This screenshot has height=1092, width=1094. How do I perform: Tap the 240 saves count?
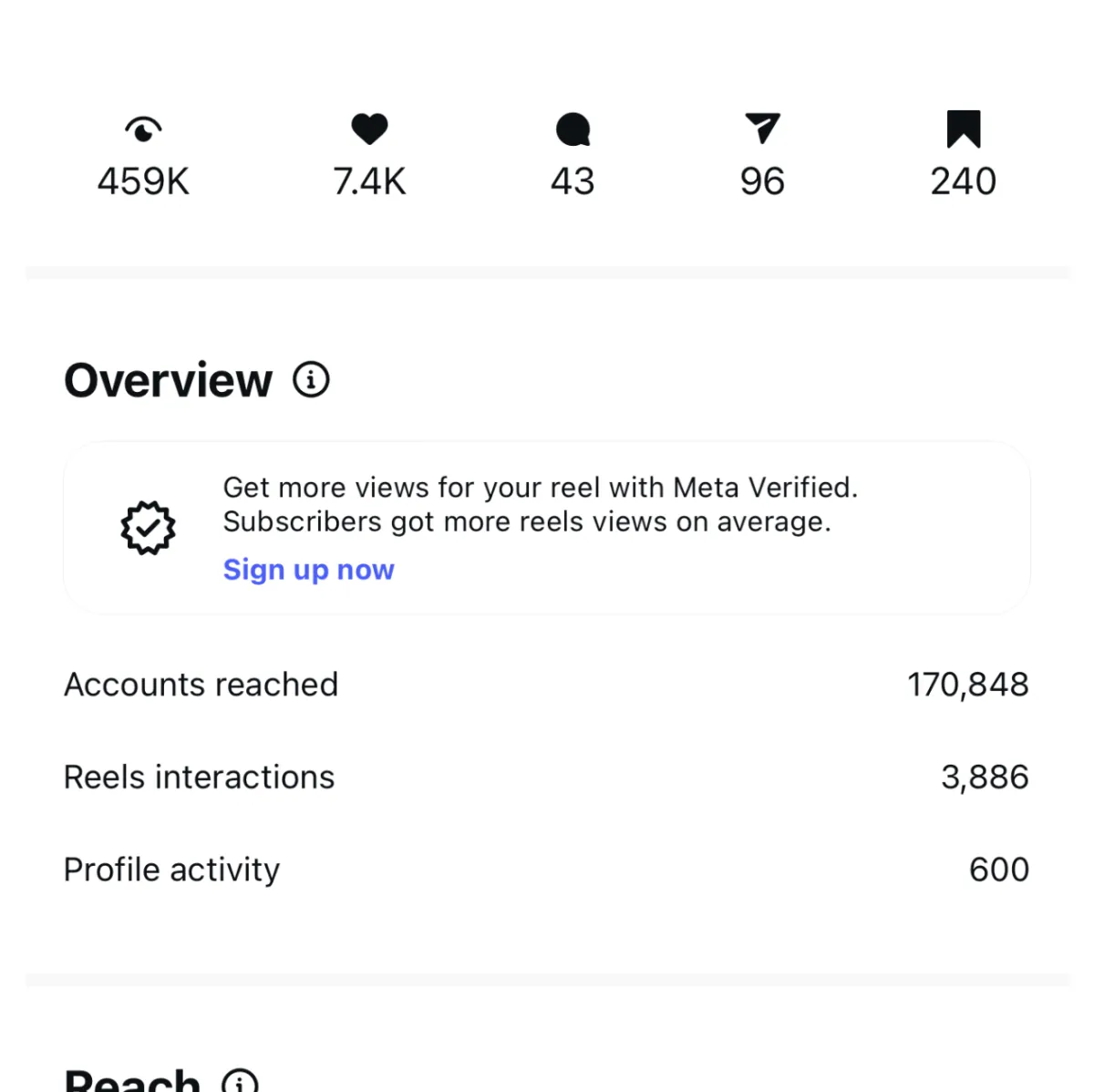tap(963, 181)
